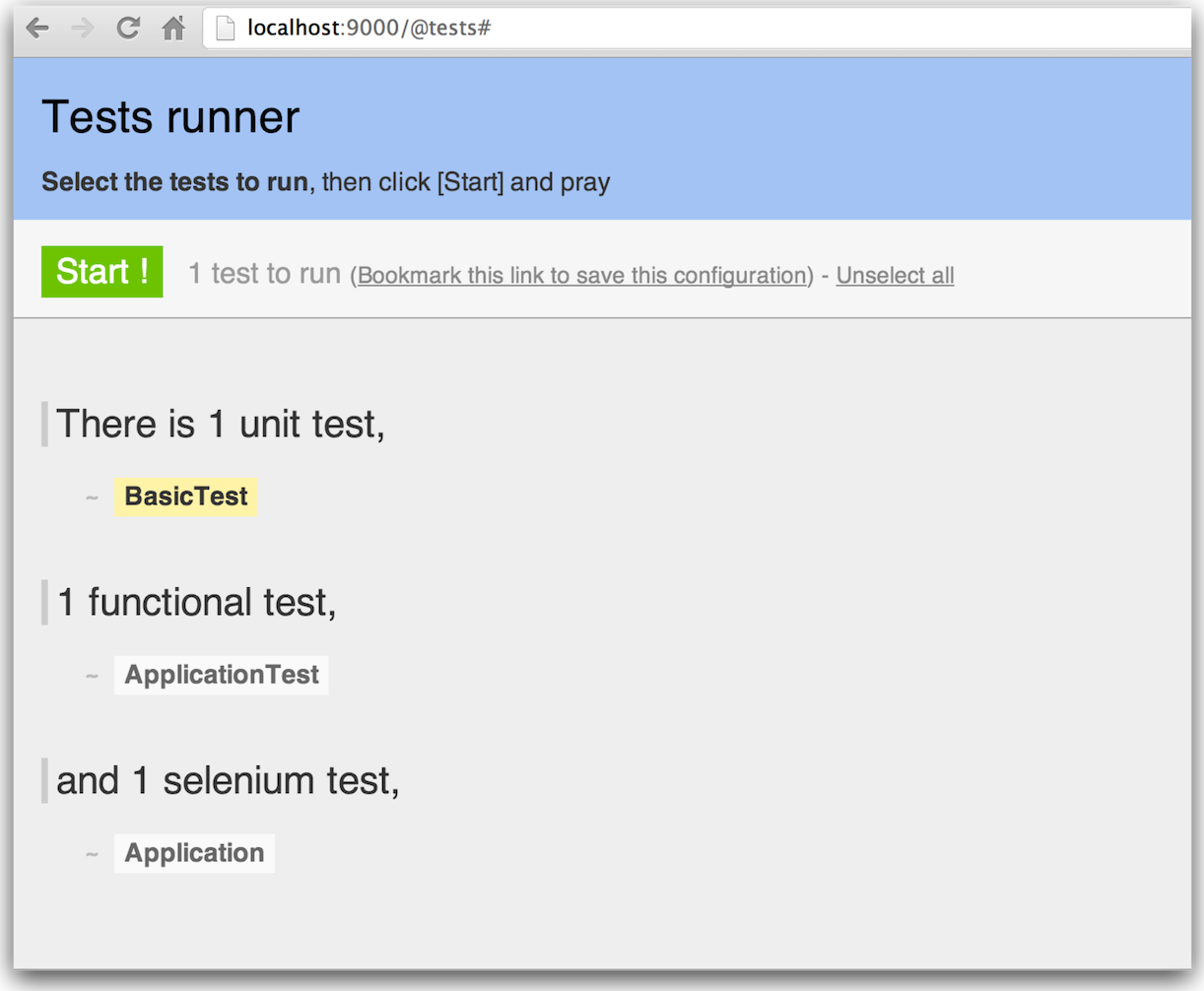Viewport: 1204px width, 991px height.
Task: Click the tilde marker beside ApplicationTest
Action: (92, 676)
